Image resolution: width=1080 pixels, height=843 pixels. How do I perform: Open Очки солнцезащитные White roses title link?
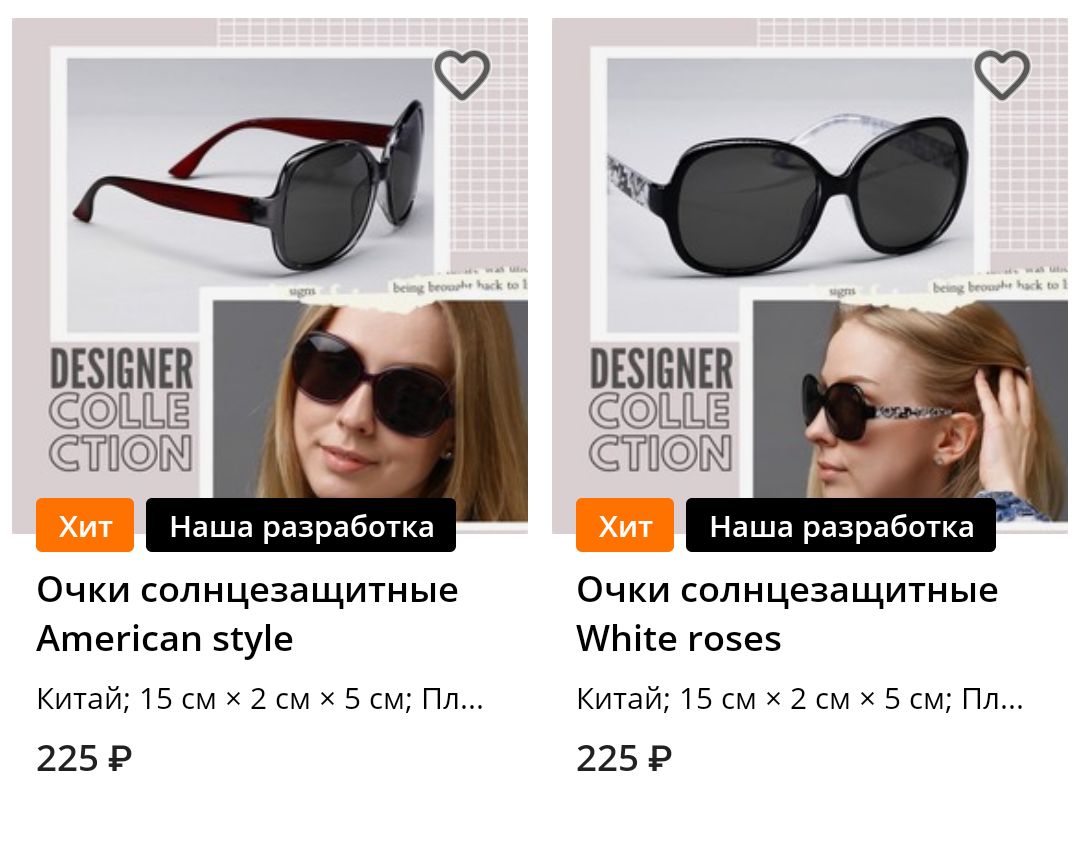point(787,614)
